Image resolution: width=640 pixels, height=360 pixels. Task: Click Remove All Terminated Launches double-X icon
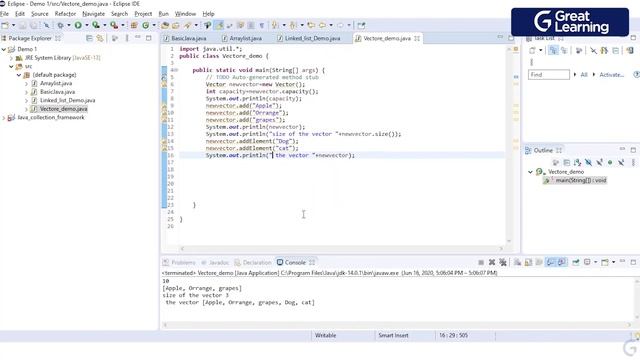point(503,262)
